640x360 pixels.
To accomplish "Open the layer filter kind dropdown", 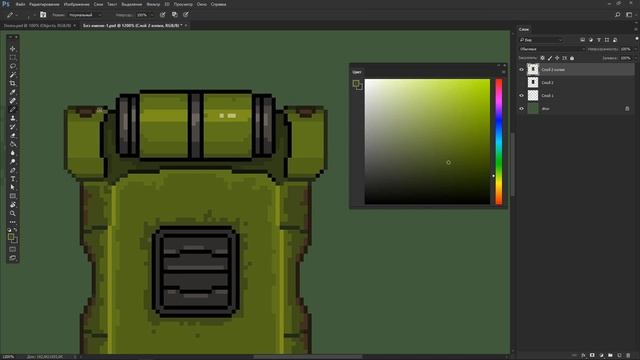I will (541, 40).
